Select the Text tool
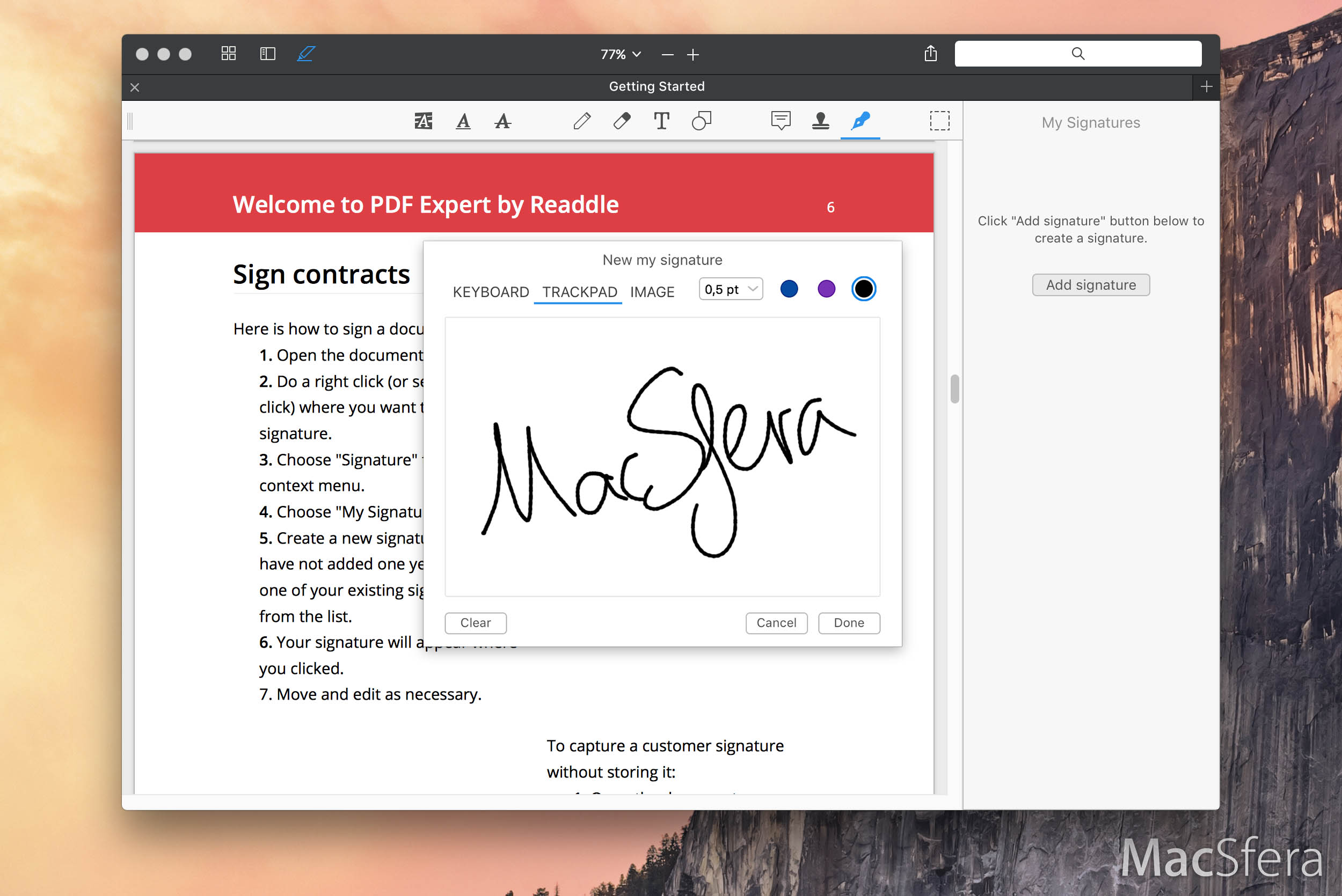 click(661, 121)
